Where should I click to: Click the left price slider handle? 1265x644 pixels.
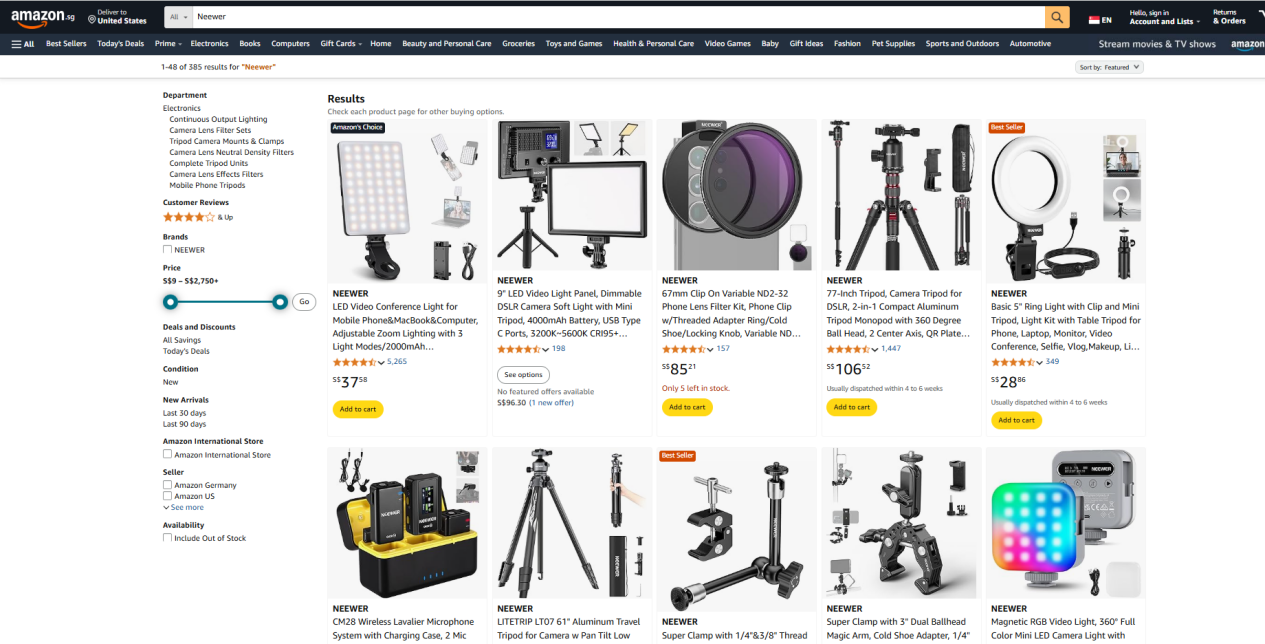pyautogui.click(x=171, y=302)
